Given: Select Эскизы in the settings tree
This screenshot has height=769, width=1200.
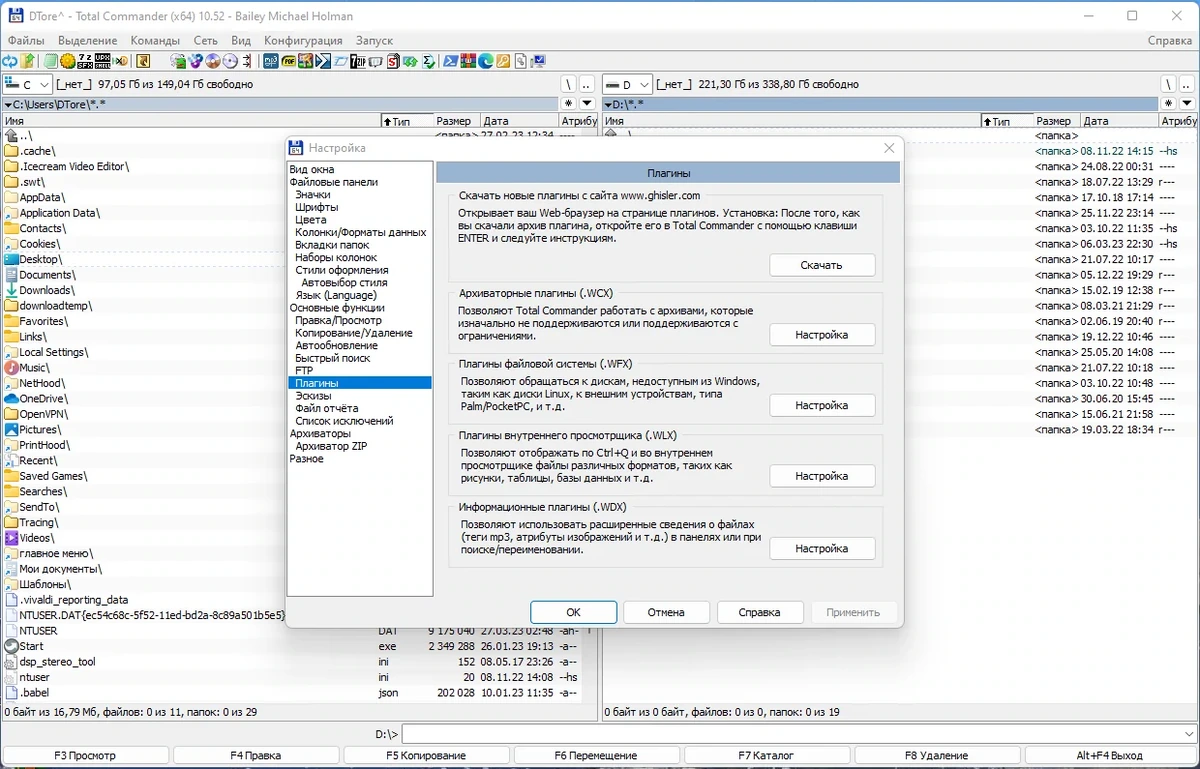Looking at the screenshot, I should tap(313, 396).
